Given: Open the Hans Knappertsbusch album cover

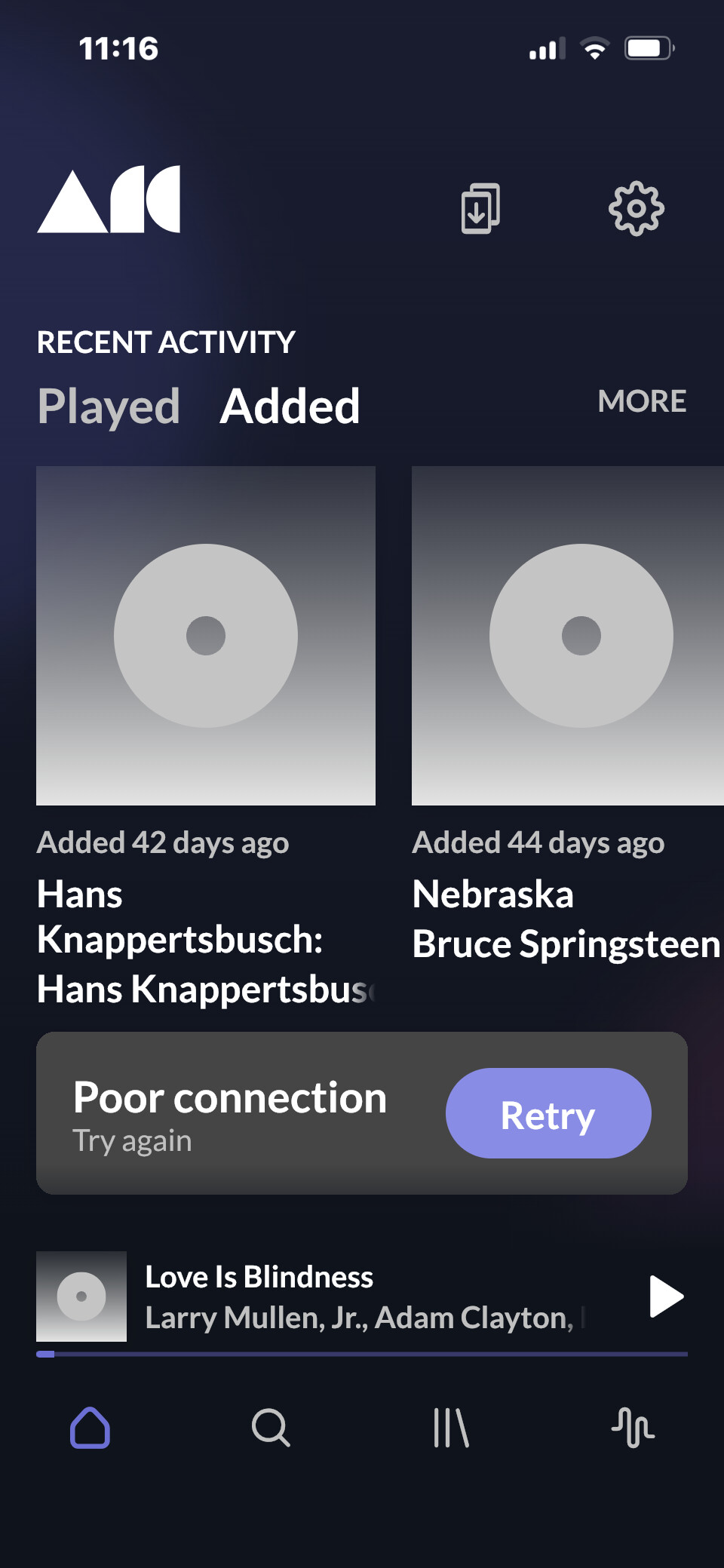Looking at the screenshot, I should coord(206,636).
